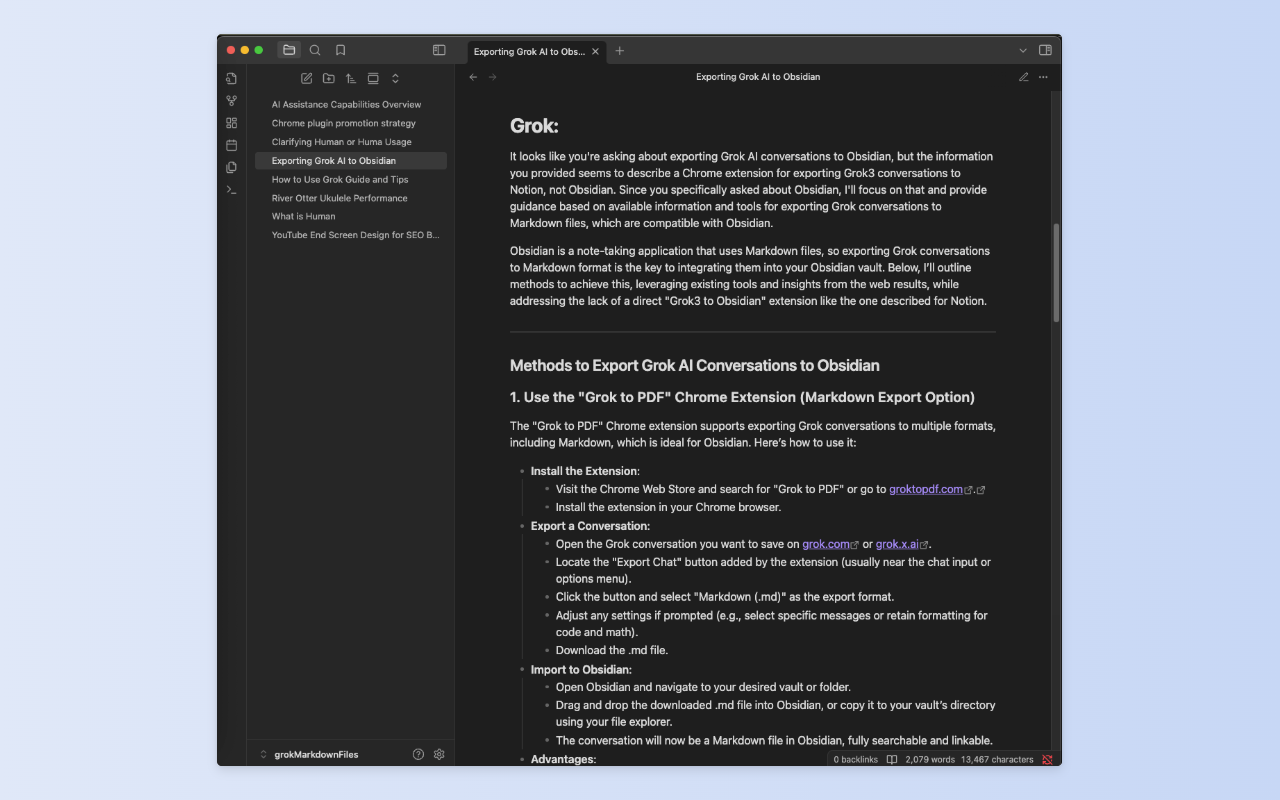Image resolution: width=1280 pixels, height=800 pixels.
Task: Click the Grok: heading
Action: (x=534, y=126)
